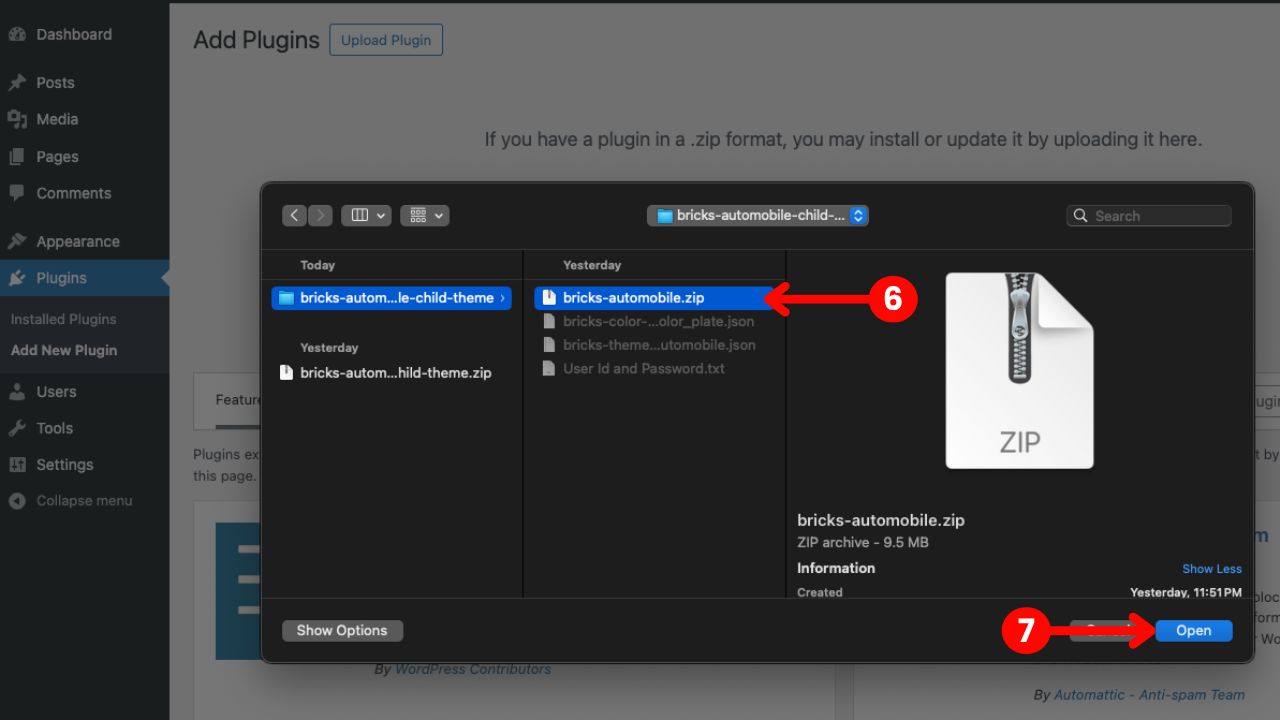1280x720 pixels.
Task: Click the Today section header
Action: (317, 265)
